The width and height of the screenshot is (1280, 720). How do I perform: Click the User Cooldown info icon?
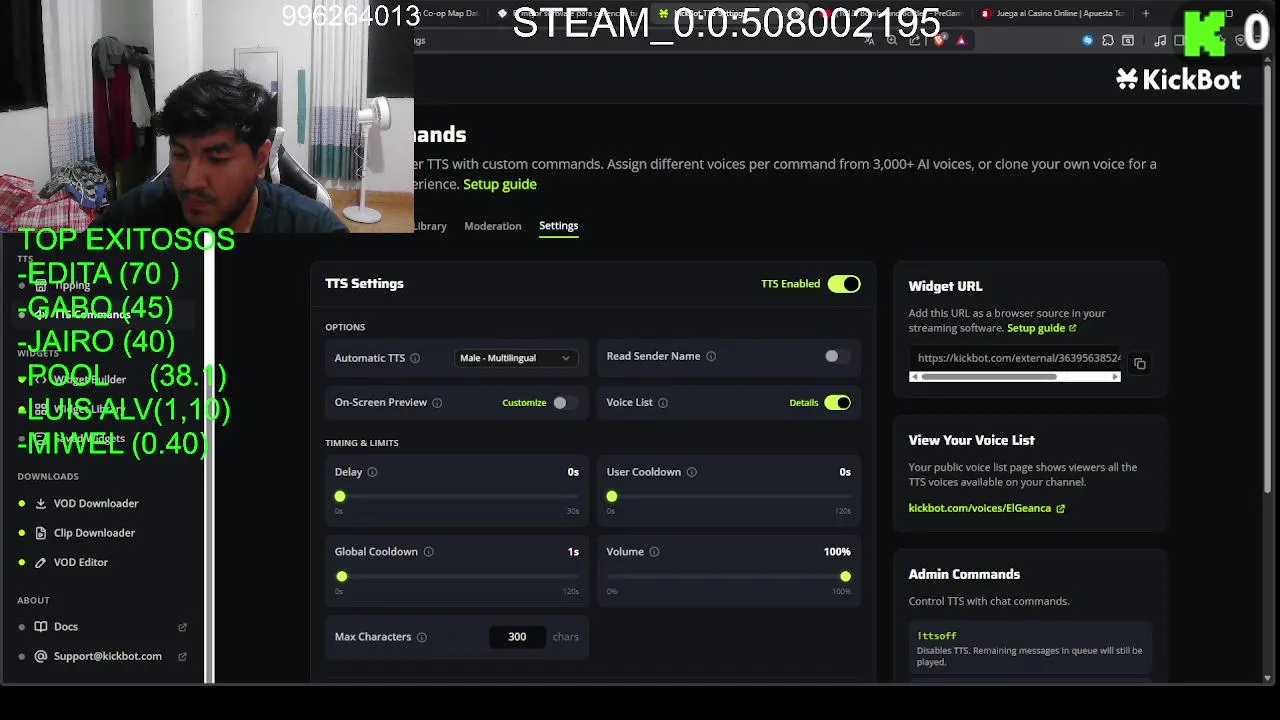coord(691,472)
